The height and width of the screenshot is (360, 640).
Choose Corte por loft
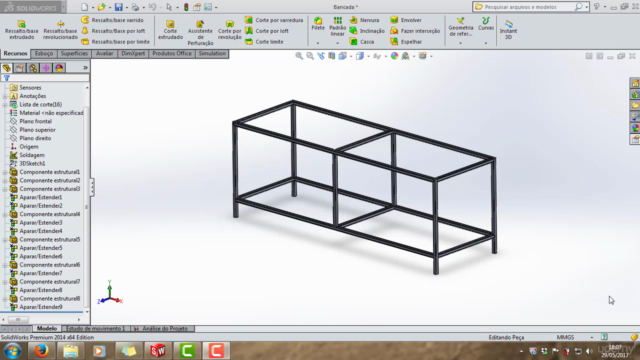coord(267,31)
